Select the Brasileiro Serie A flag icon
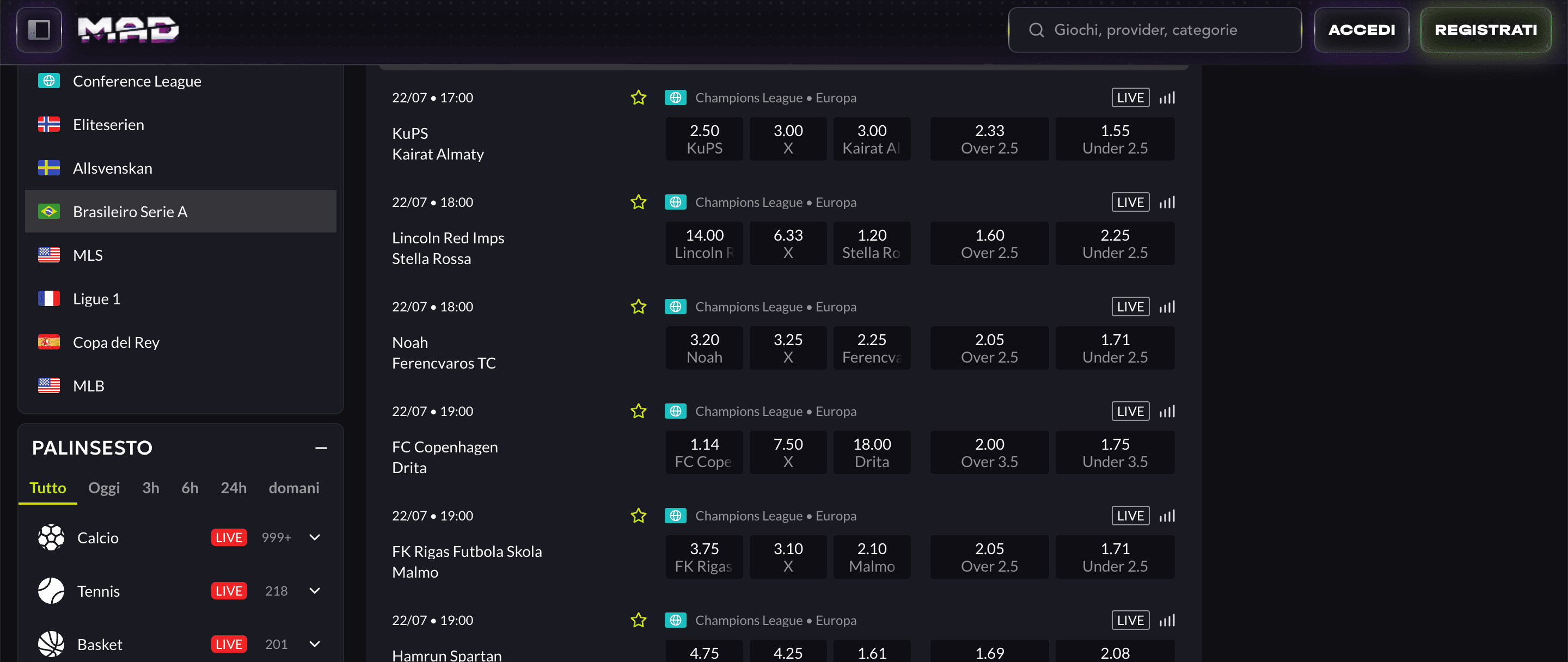Screen dimensions: 1568x662 coord(50,211)
